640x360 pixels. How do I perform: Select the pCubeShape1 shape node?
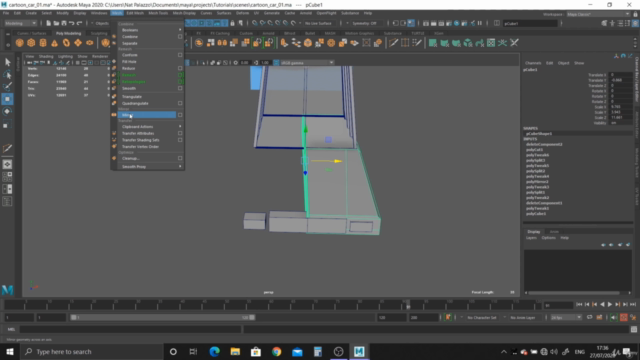[539, 134]
